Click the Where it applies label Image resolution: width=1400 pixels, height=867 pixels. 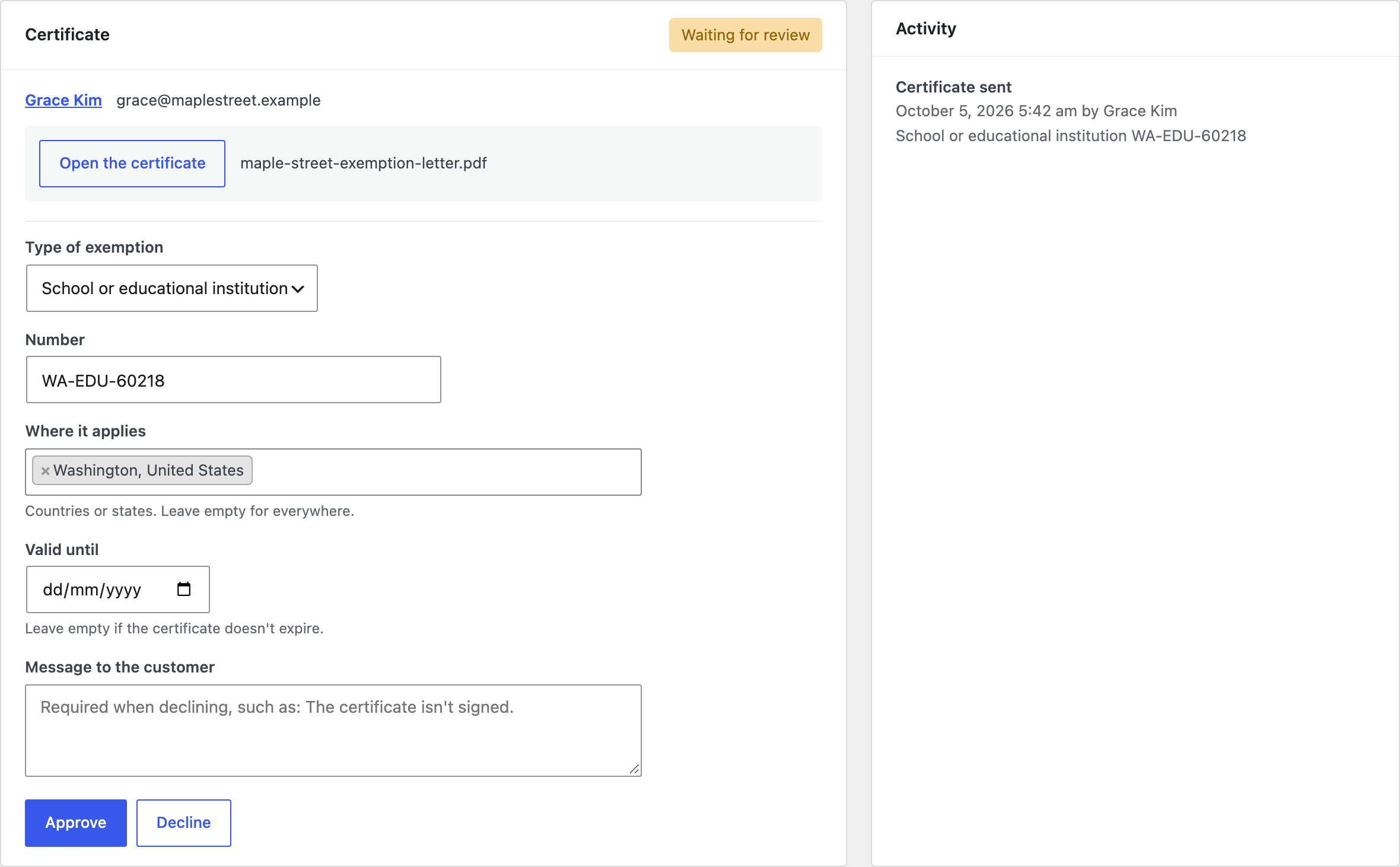(x=85, y=431)
